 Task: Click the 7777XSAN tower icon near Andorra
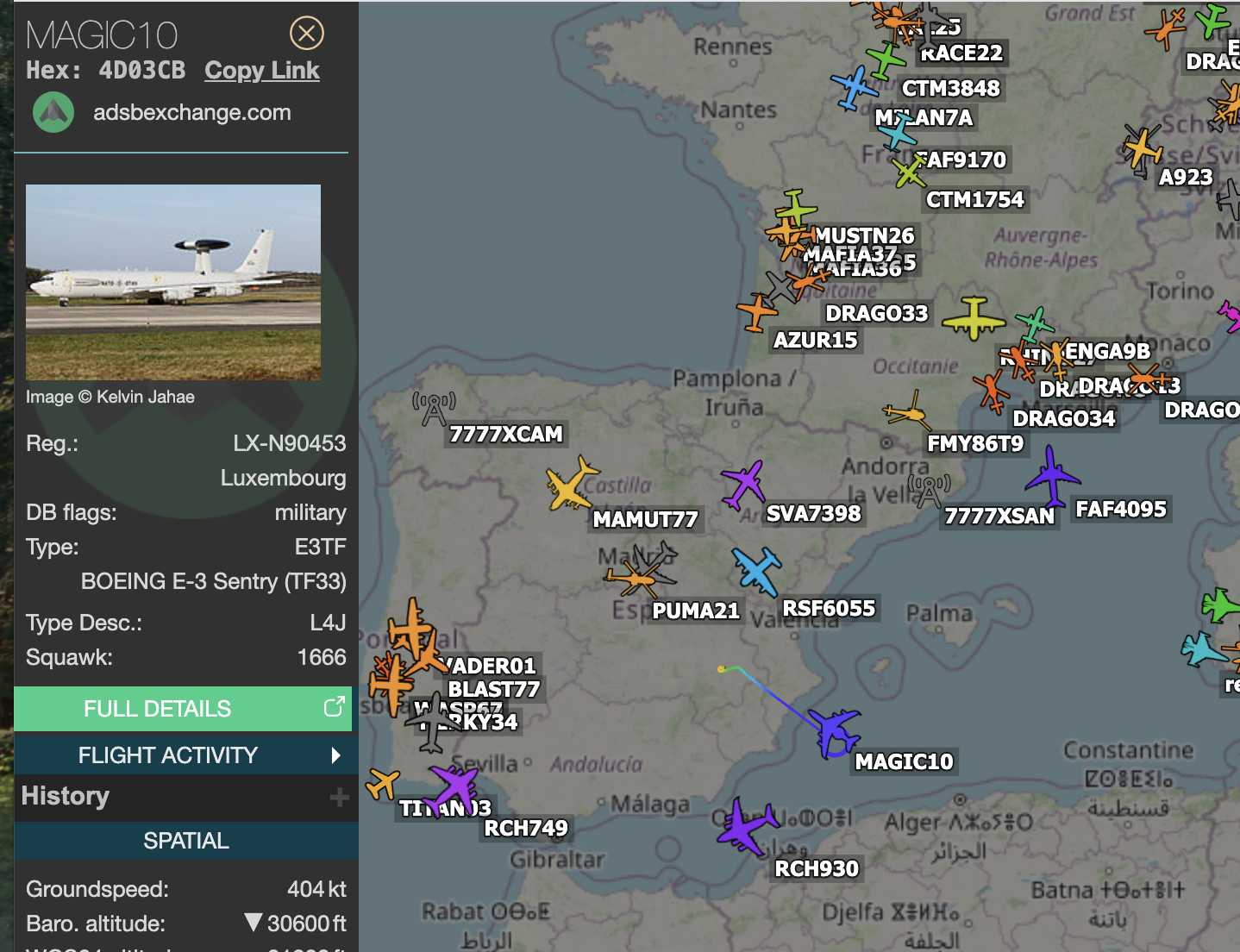point(929,492)
